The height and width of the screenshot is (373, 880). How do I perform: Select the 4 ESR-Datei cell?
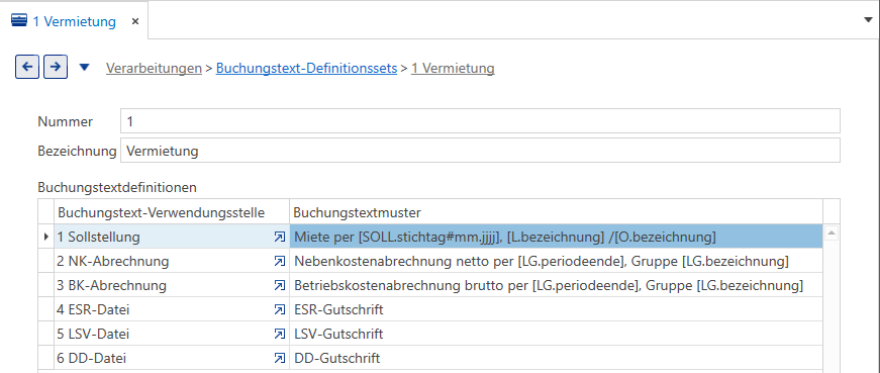click(172, 310)
